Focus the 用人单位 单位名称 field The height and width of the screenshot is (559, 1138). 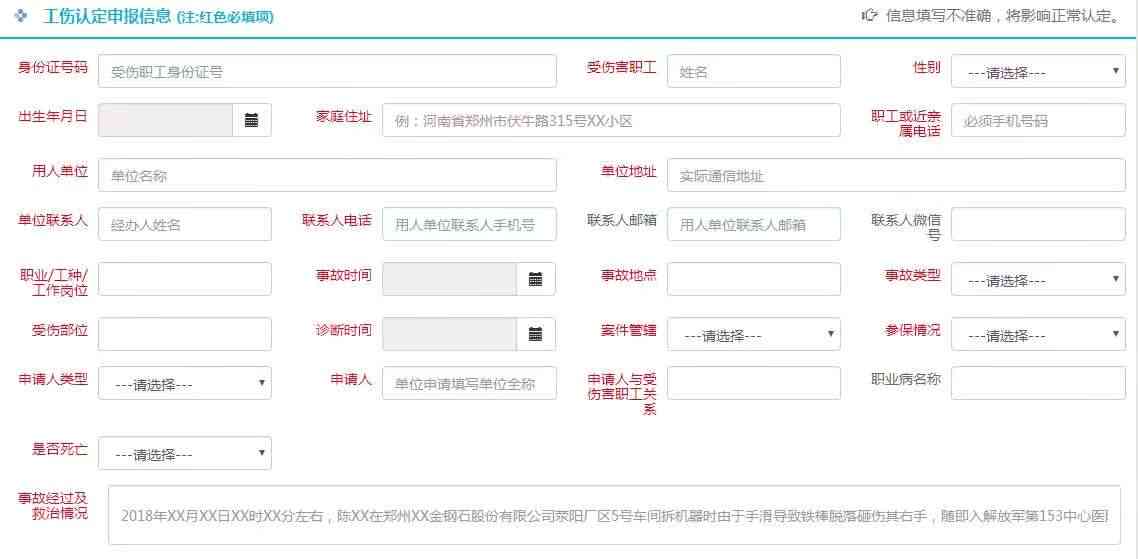327,175
